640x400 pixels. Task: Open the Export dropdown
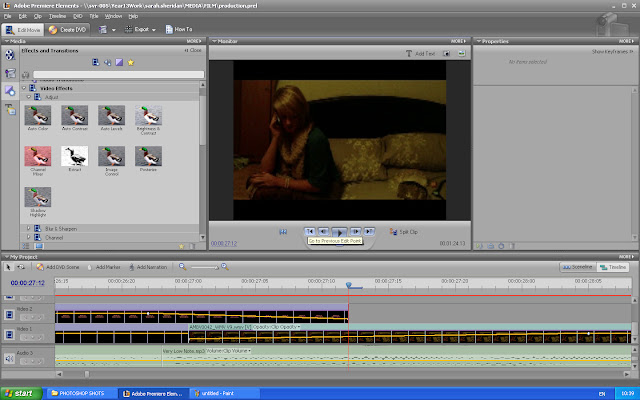pos(140,29)
